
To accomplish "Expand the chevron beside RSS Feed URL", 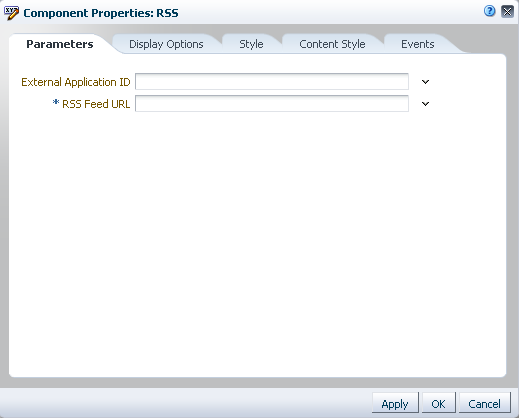I will click(x=425, y=104).
